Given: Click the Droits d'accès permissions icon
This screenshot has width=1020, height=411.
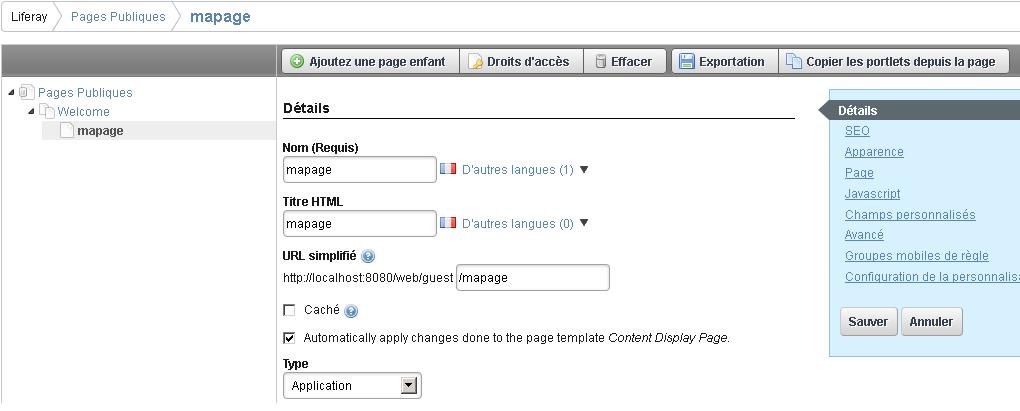Looking at the screenshot, I should 476,62.
